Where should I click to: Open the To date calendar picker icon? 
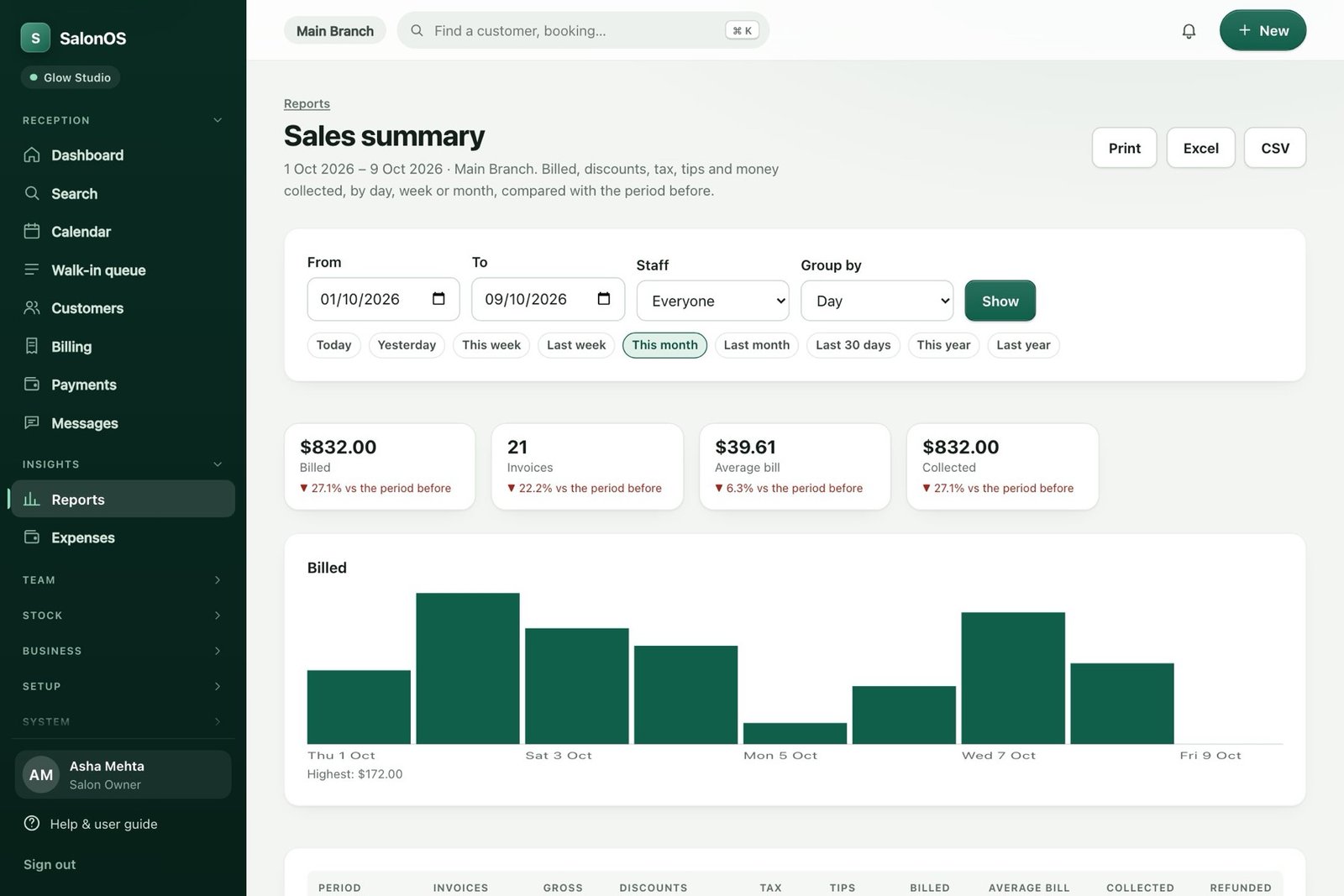[x=603, y=299]
